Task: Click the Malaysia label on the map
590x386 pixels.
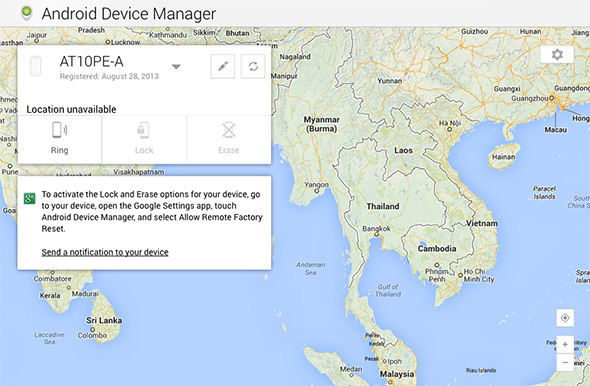Action: (397, 374)
